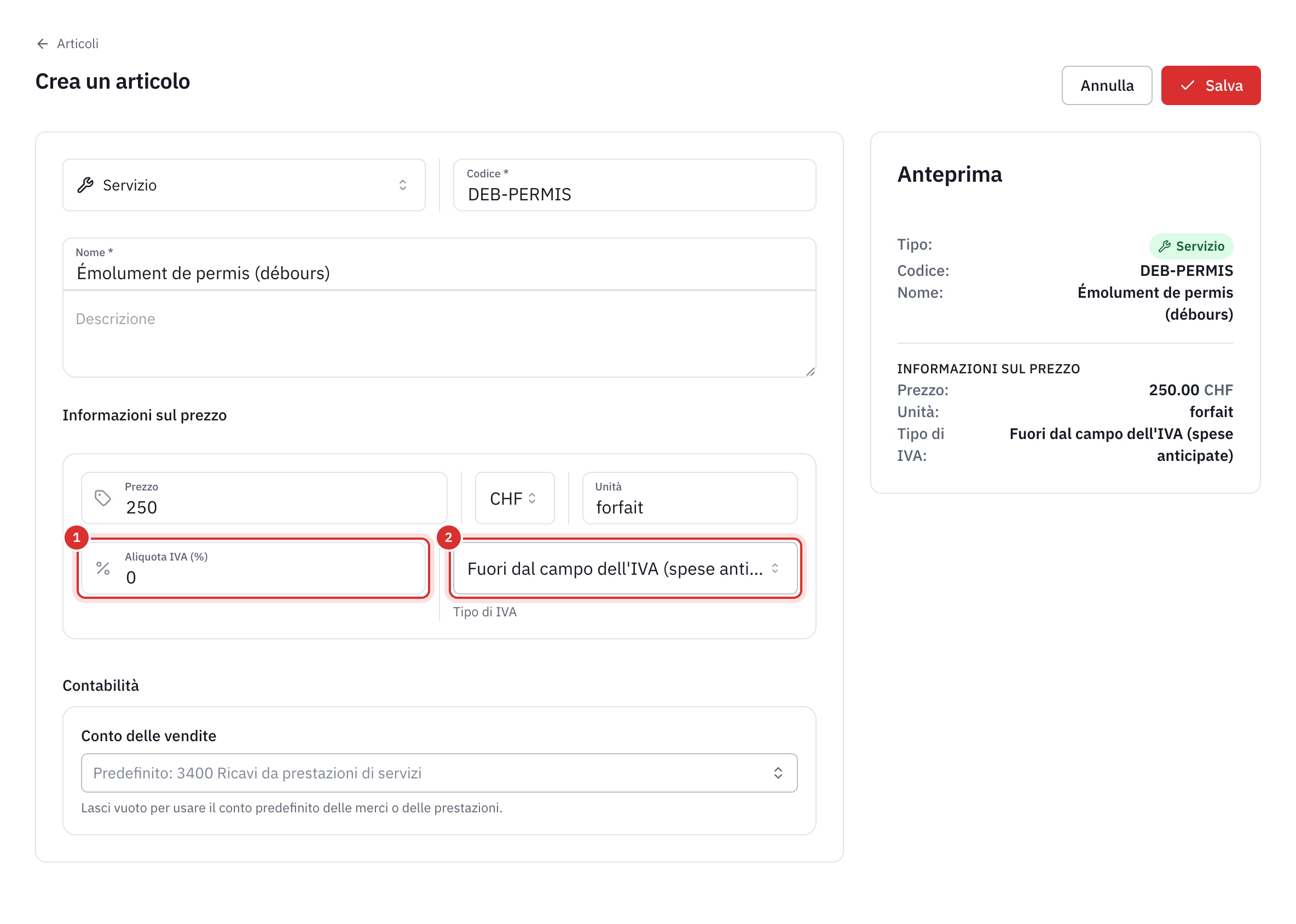This screenshot has height=924, width=1296.
Task: Click the checkmark icon in the Salva button
Action: (x=1187, y=85)
